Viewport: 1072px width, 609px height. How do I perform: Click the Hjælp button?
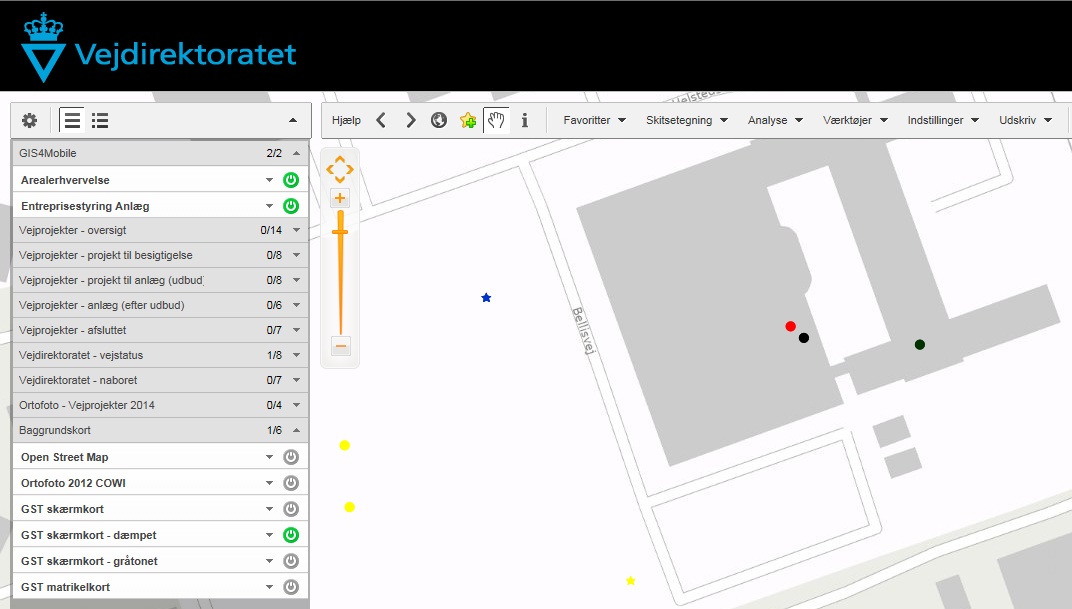346,120
